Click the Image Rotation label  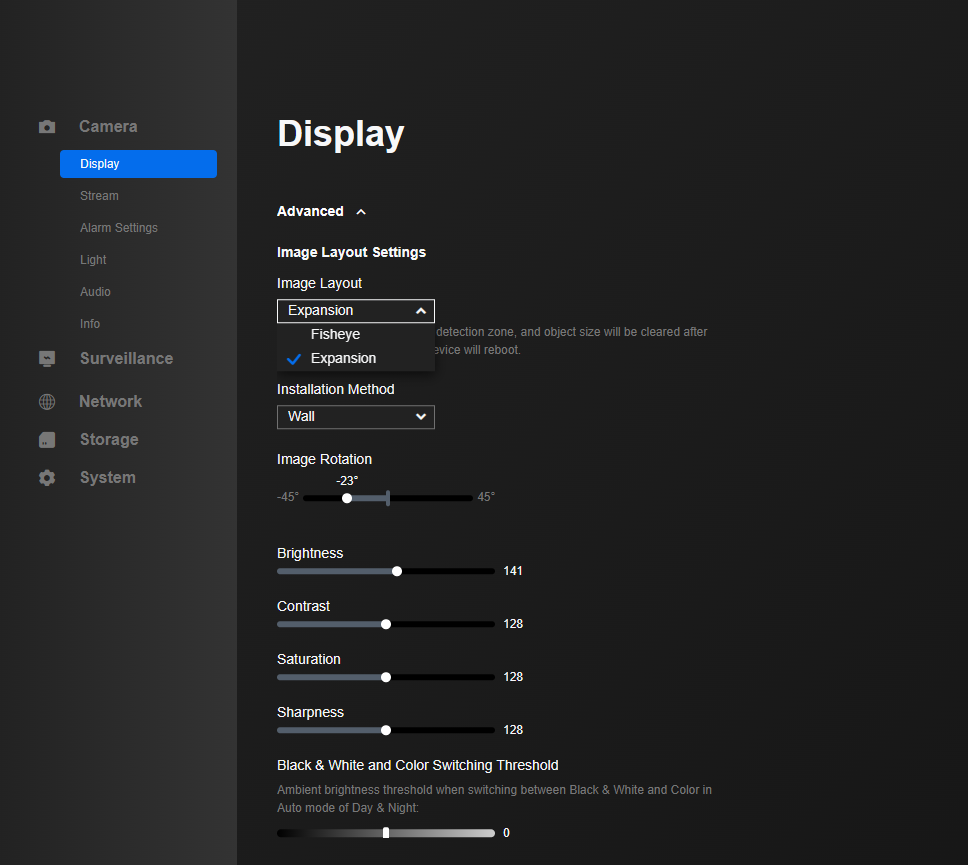coord(324,459)
